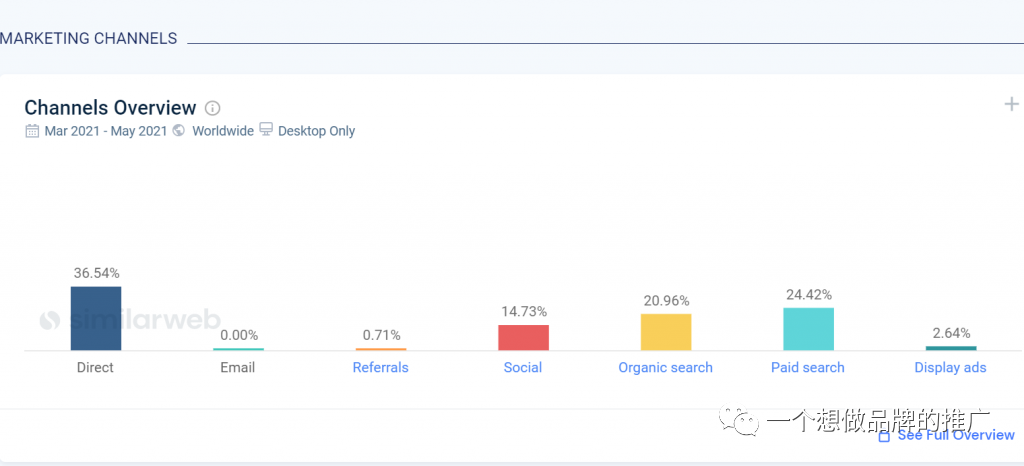The width and height of the screenshot is (1024, 466).
Task: Click the red Social bar
Action: (x=523, y=337)
